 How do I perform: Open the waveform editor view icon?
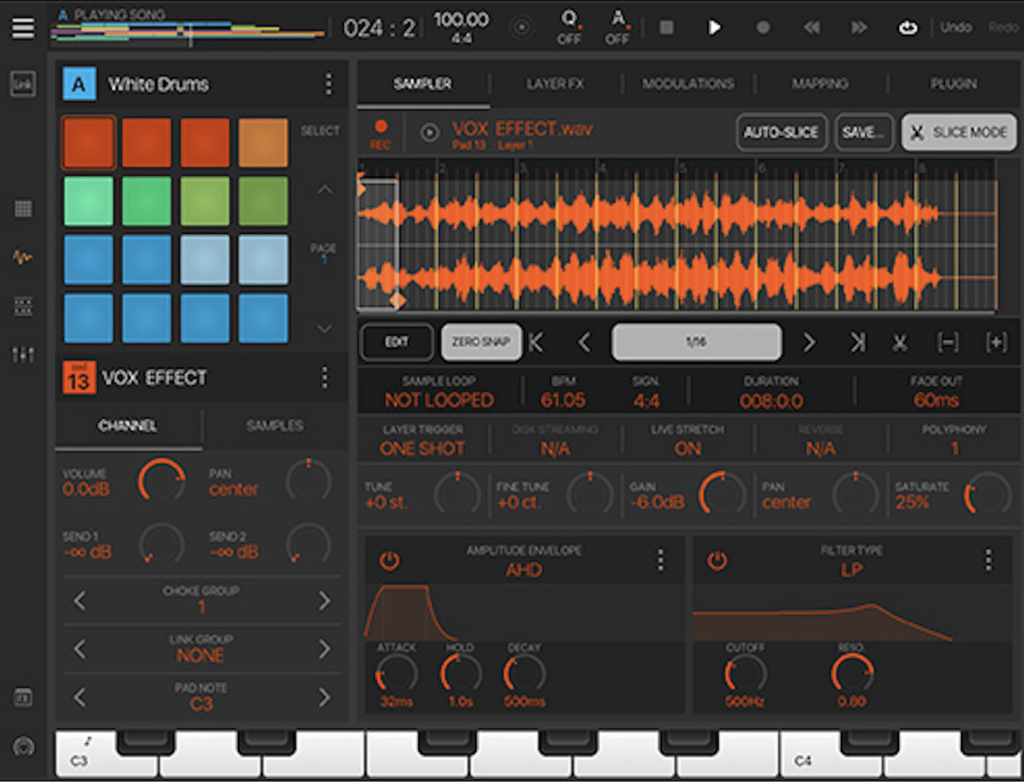[22, 258]
